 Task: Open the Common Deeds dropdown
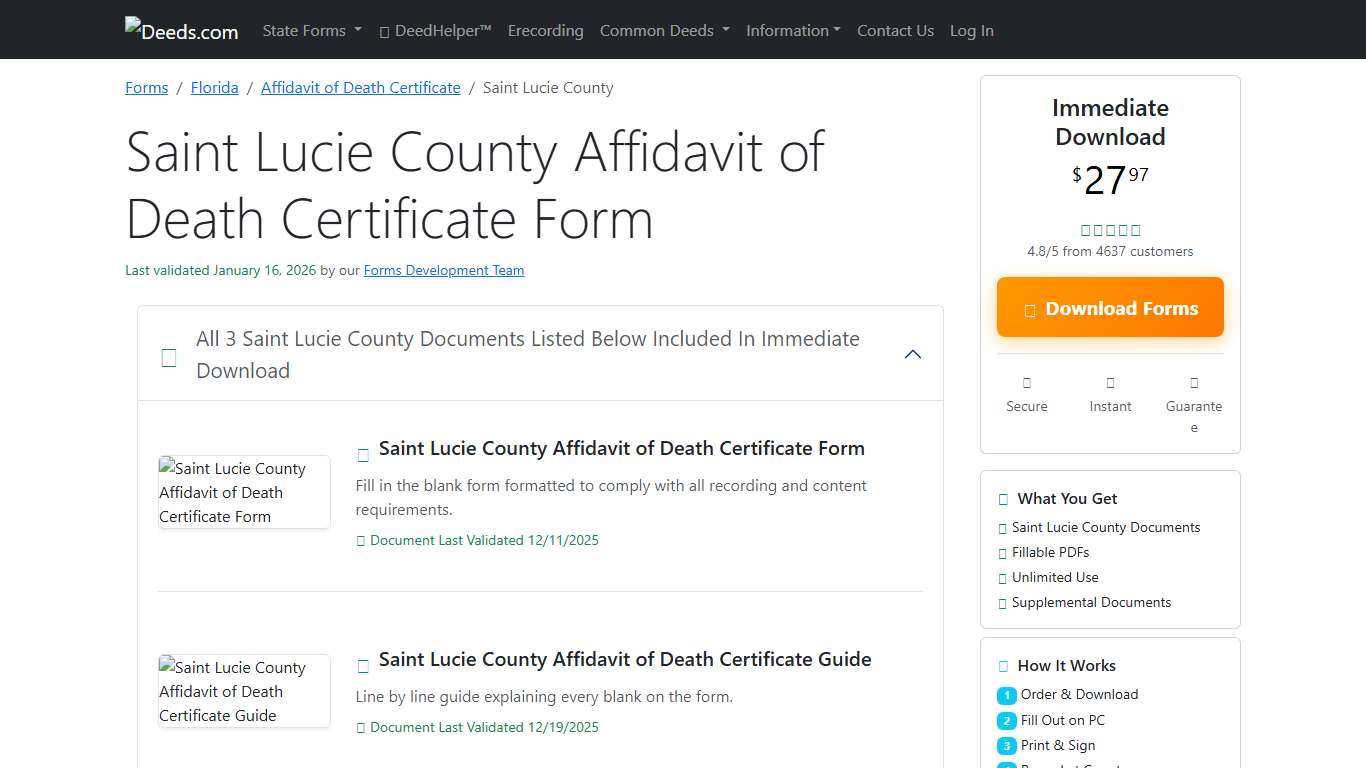click(x=664, y=30)
